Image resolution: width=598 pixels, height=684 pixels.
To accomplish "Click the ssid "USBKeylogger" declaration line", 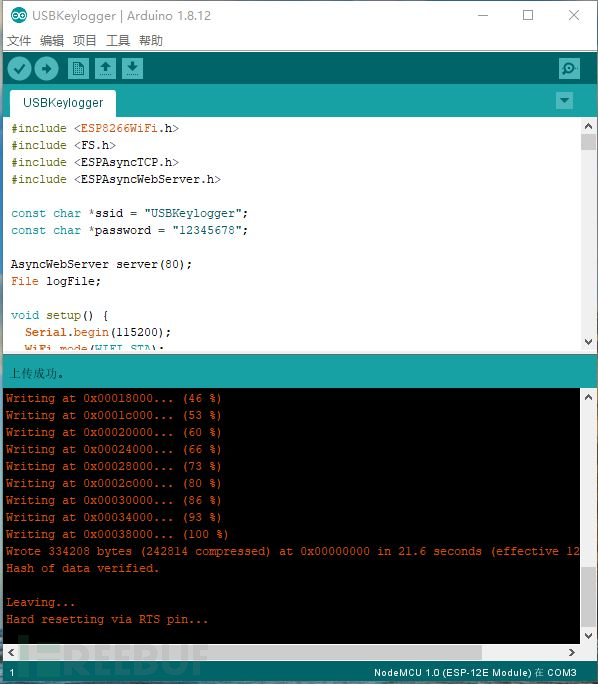I will coord(130,213).
